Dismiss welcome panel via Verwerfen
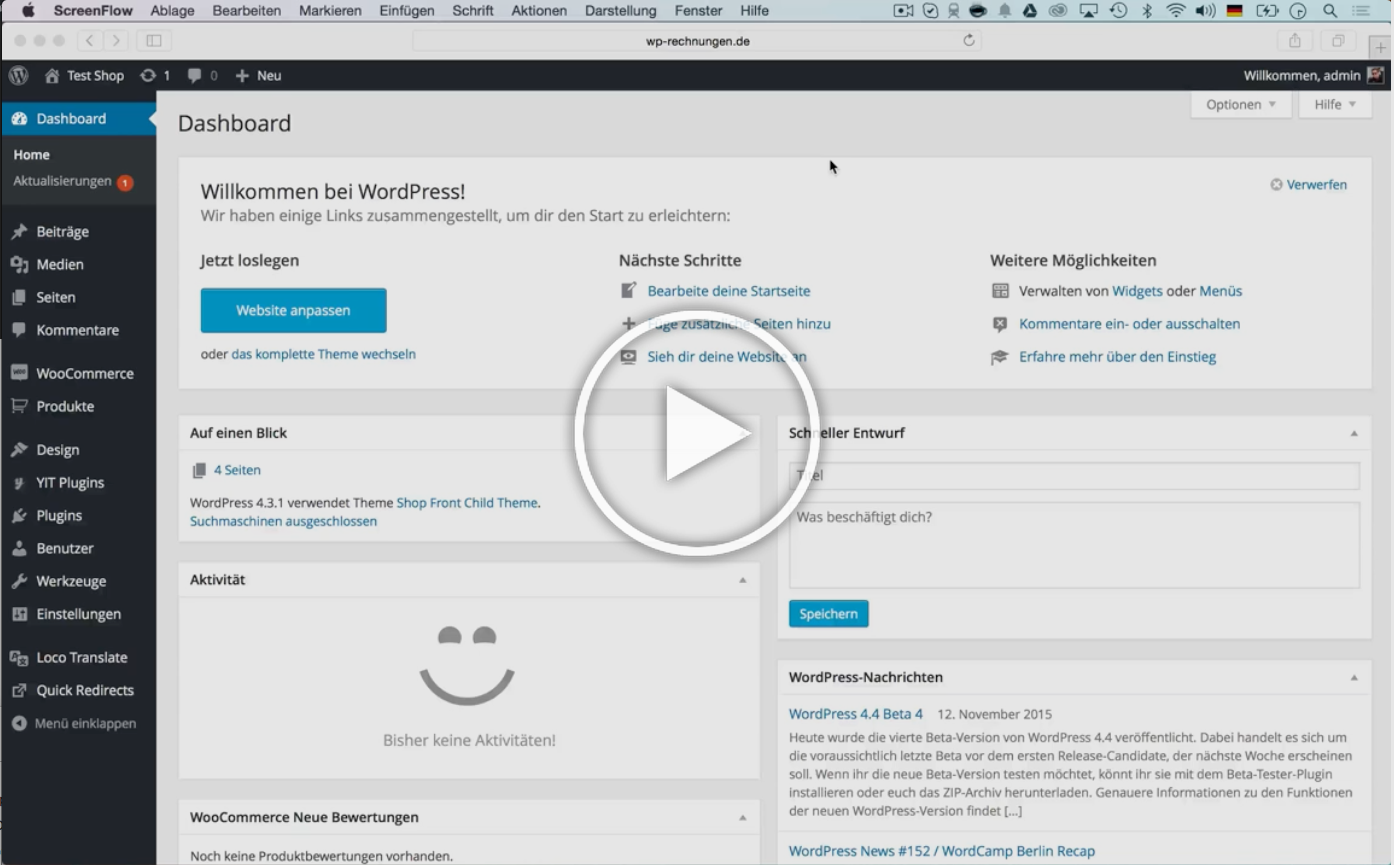Viewport: 1394px width, 865px height. 1308,184
